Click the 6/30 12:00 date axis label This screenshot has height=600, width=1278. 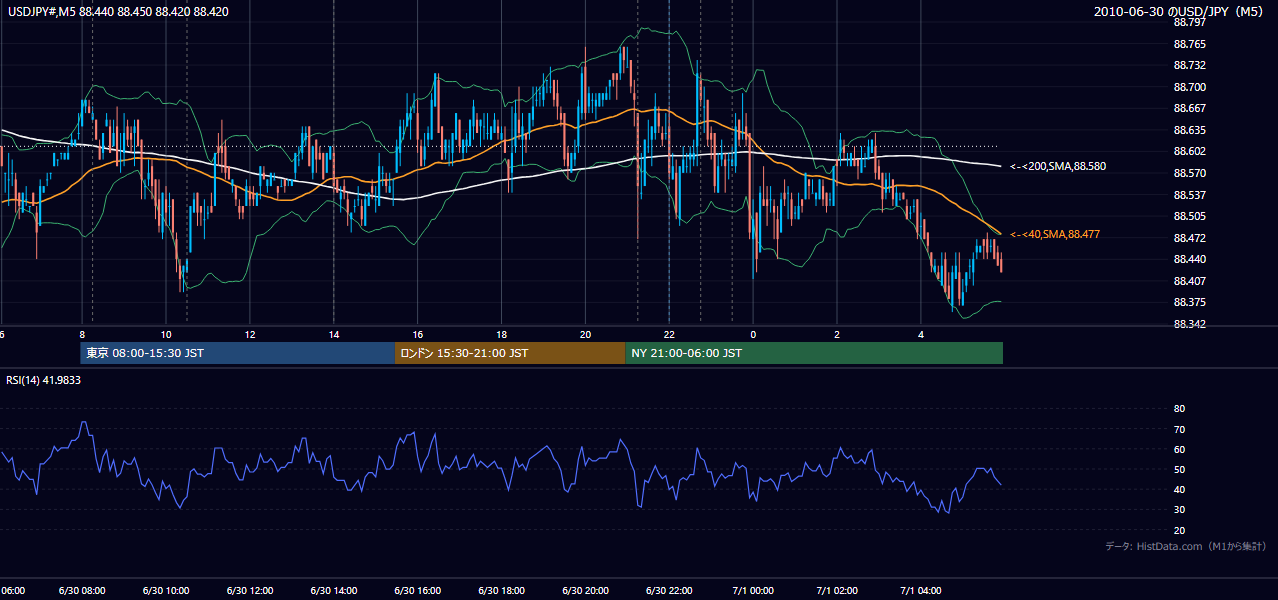coord(250,591)
